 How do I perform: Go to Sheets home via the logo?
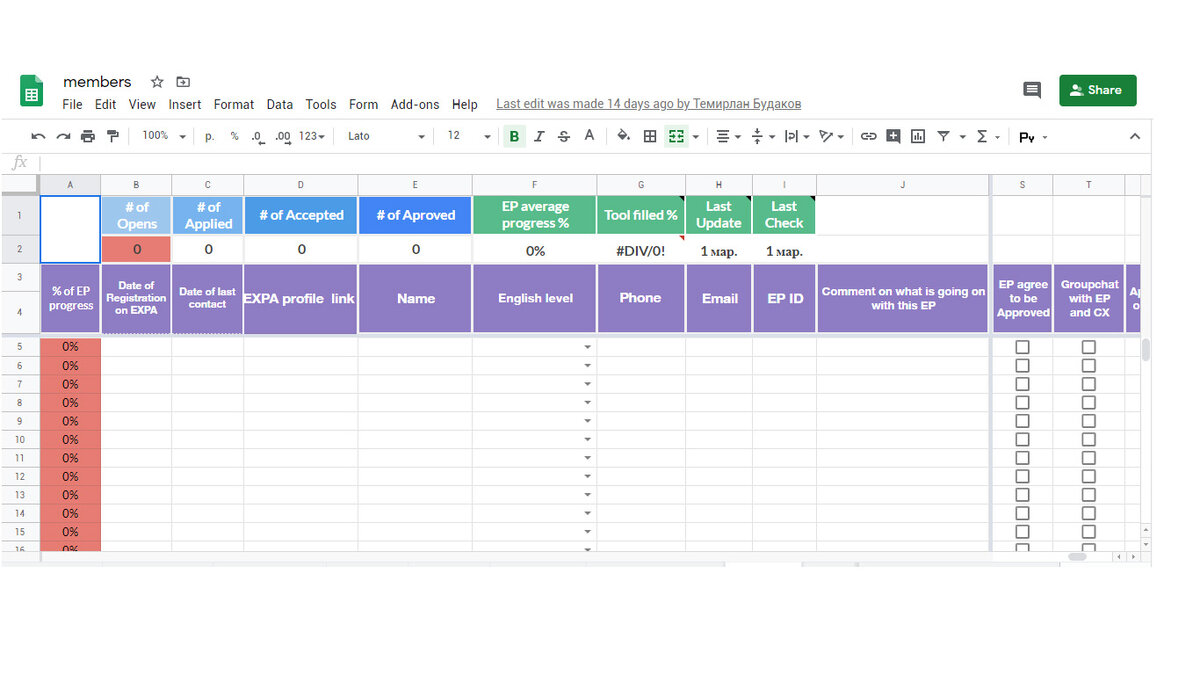31,91
